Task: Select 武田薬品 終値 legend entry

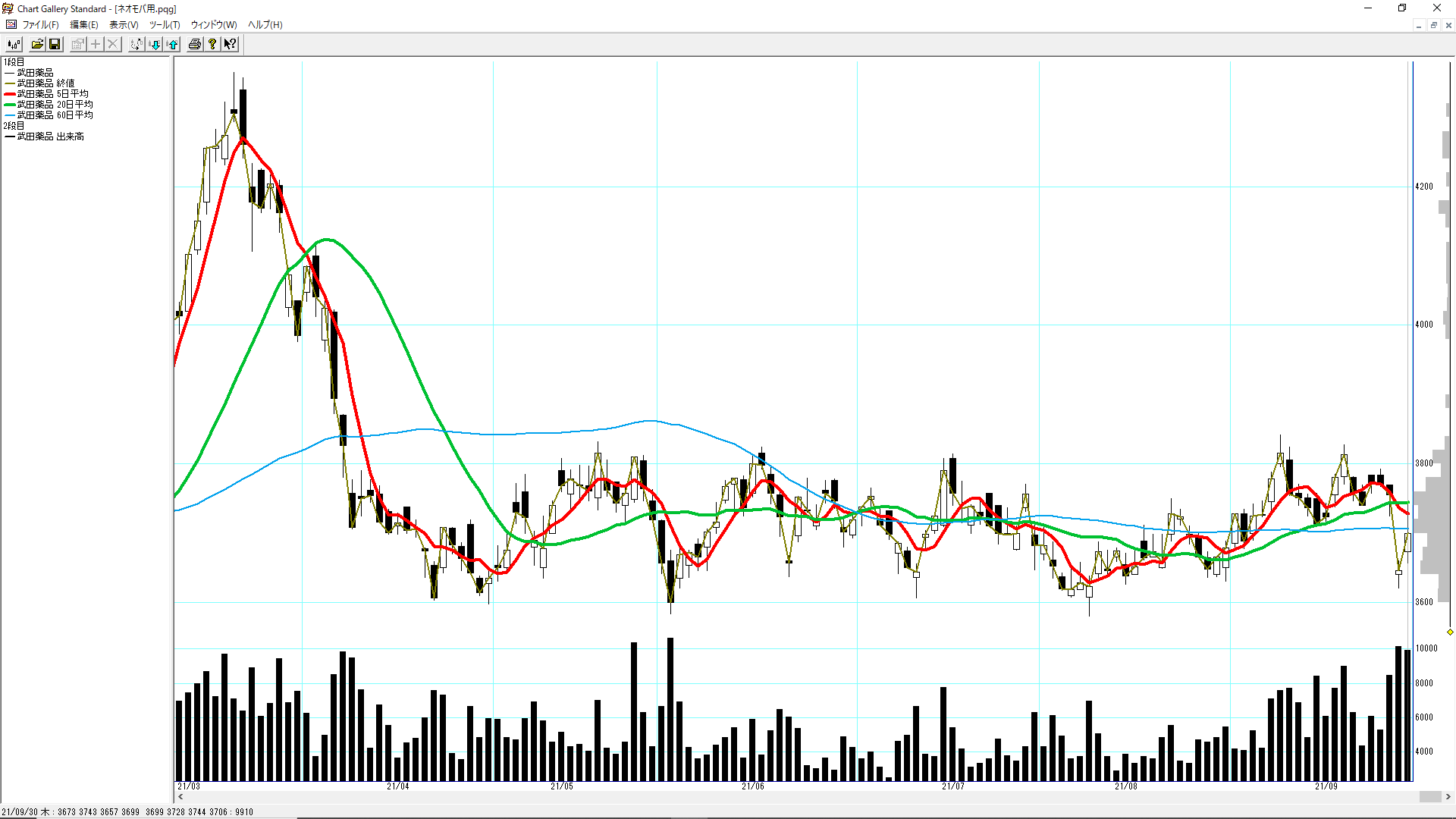Action: tap(45, 83)
